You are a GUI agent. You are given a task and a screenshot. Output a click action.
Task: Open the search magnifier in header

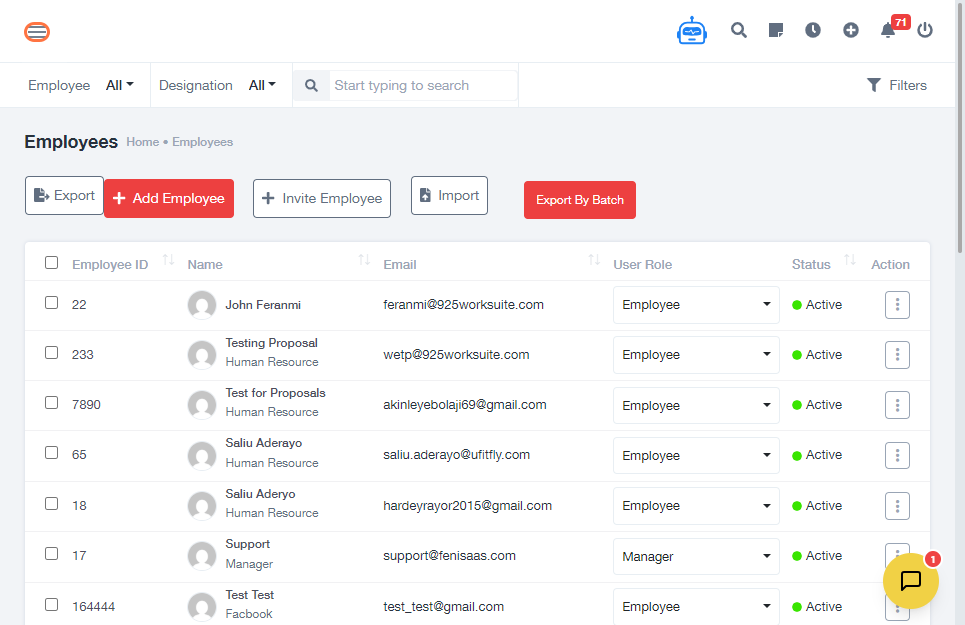(739, 30)
